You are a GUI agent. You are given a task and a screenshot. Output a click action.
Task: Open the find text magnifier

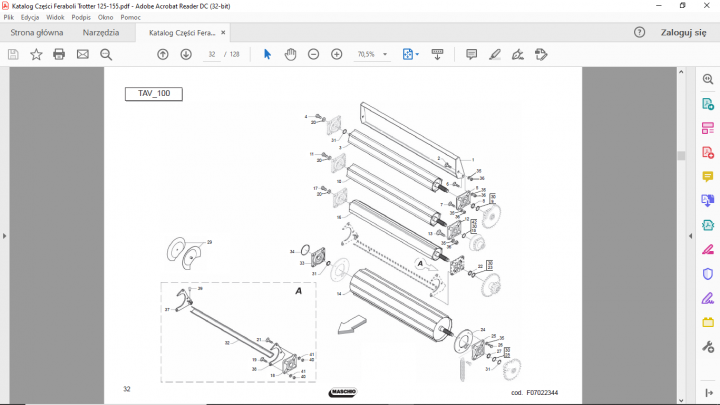(106, 54)
